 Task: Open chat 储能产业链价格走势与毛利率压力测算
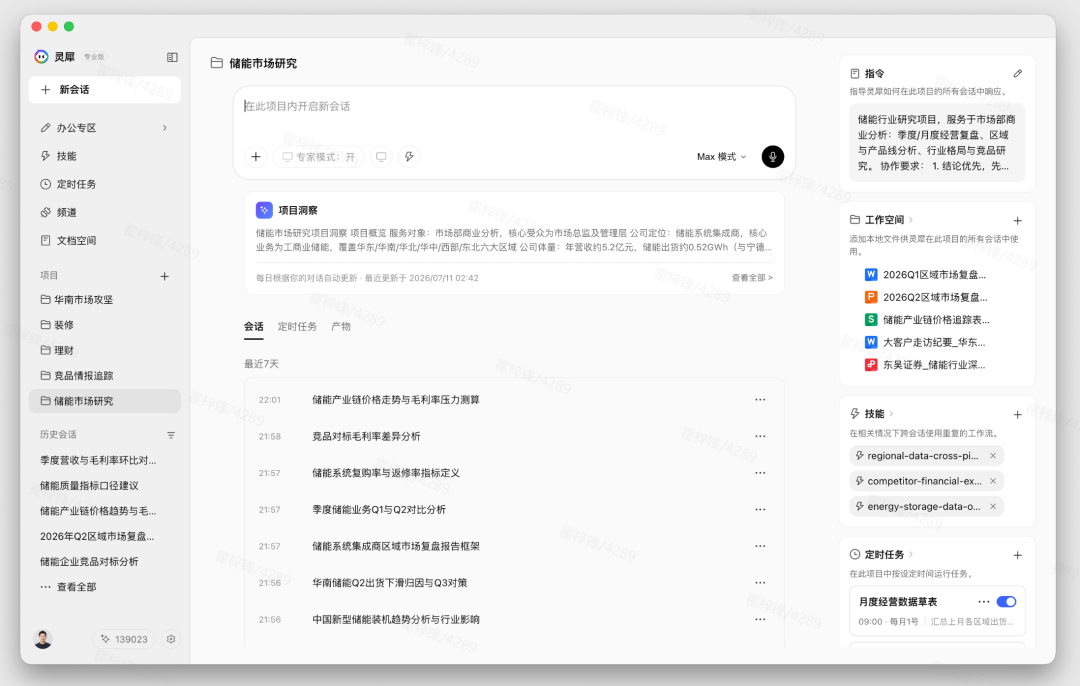point(515,399)
